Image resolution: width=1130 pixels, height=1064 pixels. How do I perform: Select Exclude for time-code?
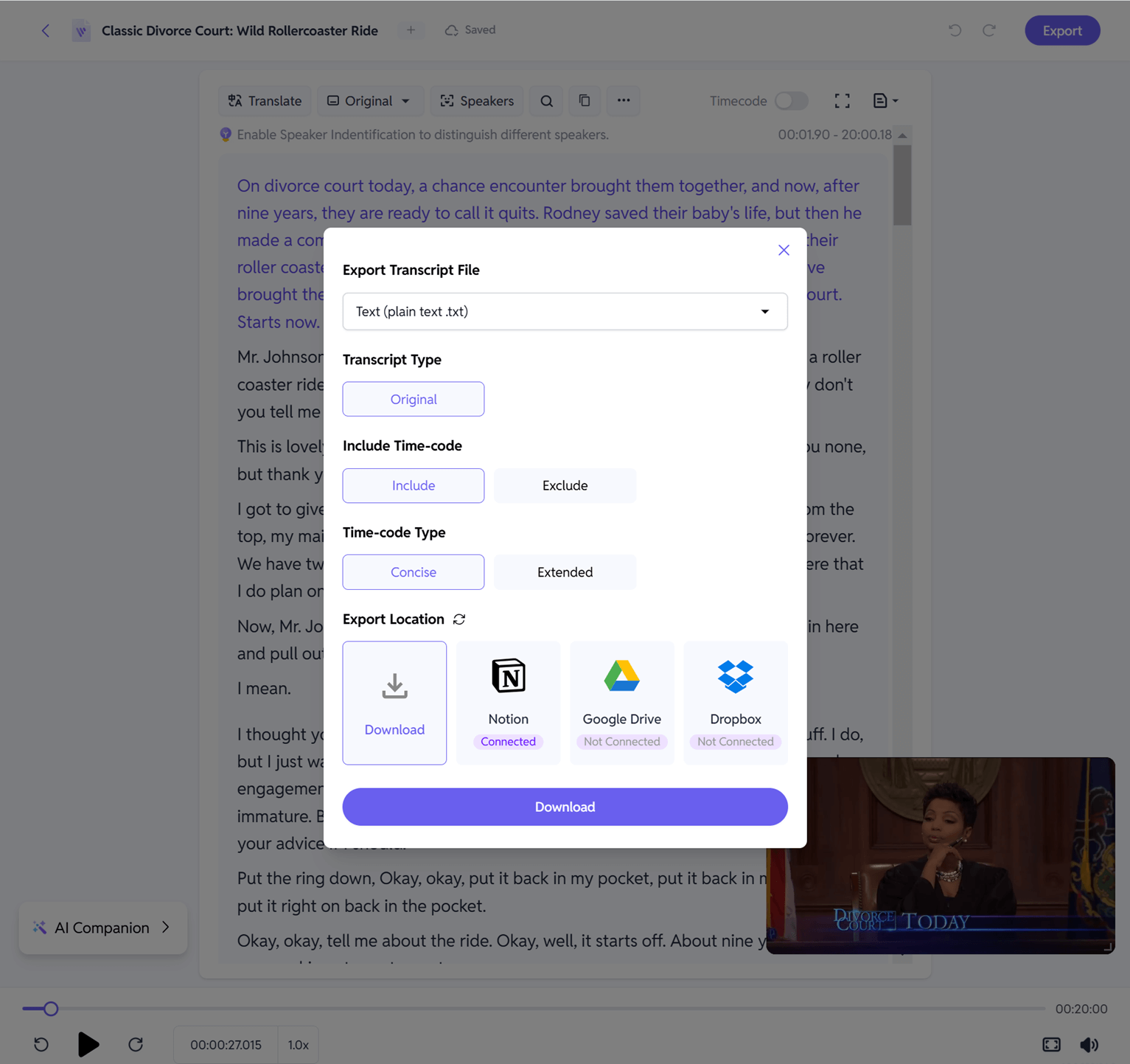[x=565, y=486]
